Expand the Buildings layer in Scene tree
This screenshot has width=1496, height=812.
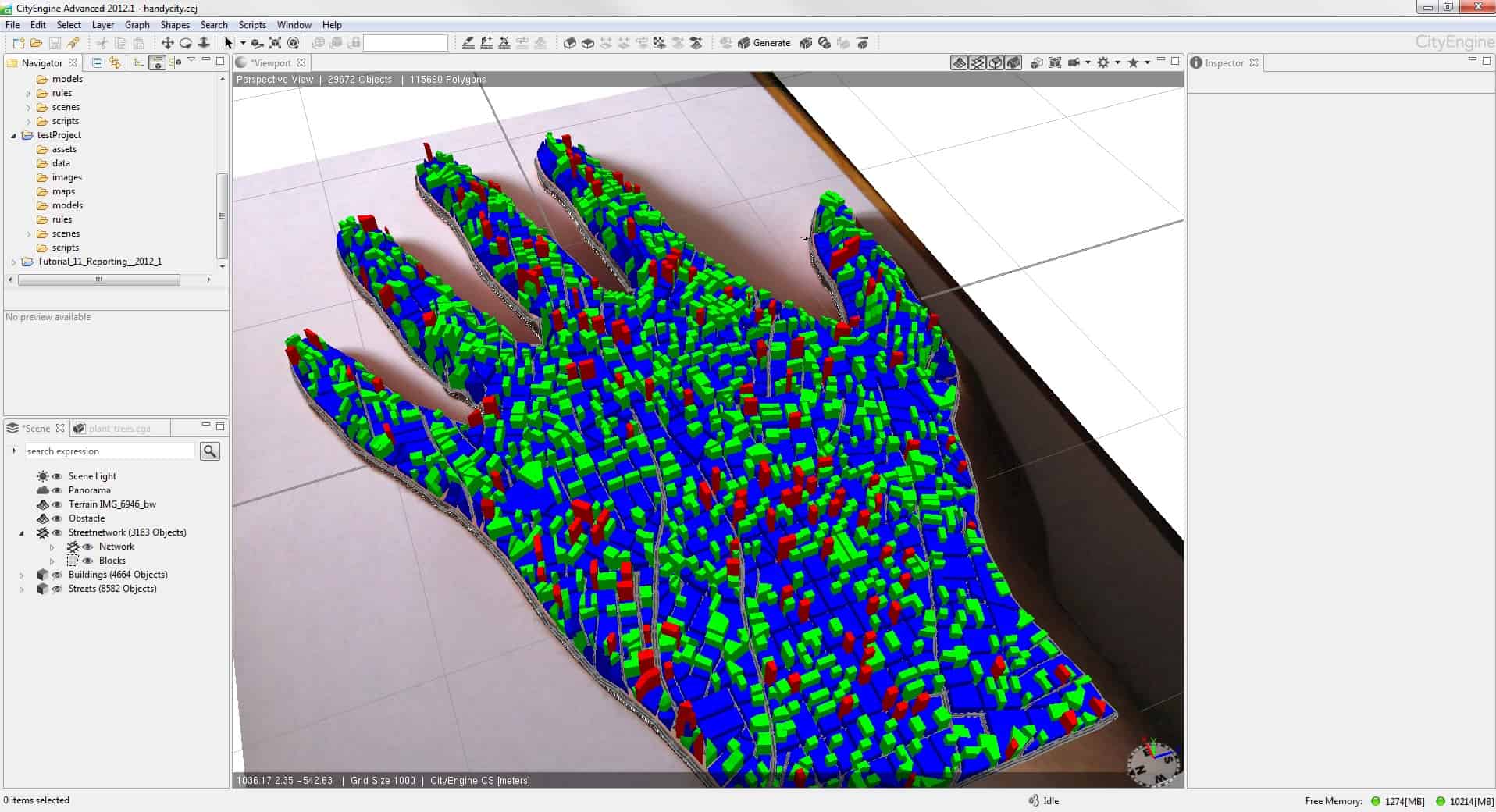22,575
